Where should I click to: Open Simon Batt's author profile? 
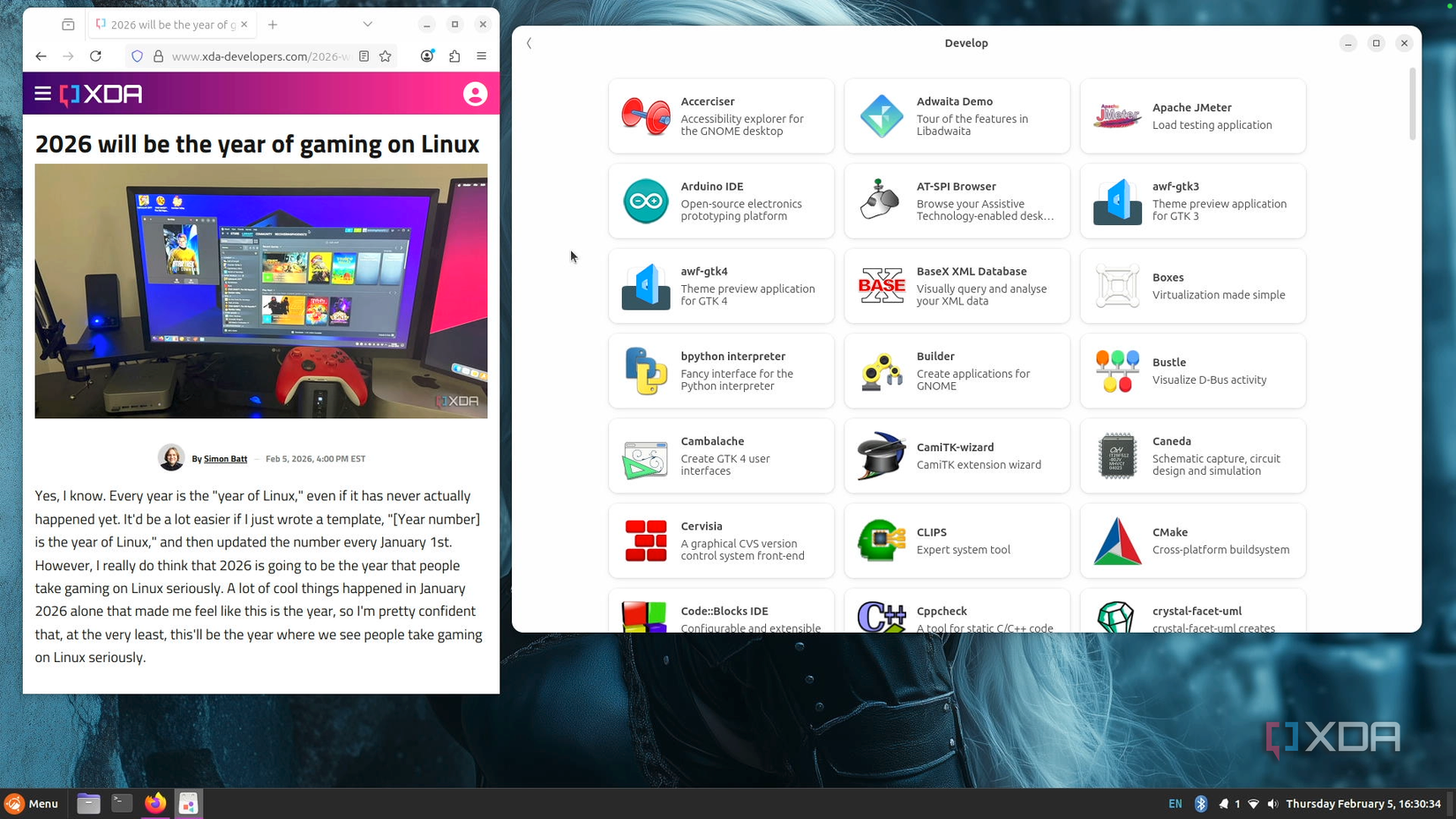click(225, 458)
